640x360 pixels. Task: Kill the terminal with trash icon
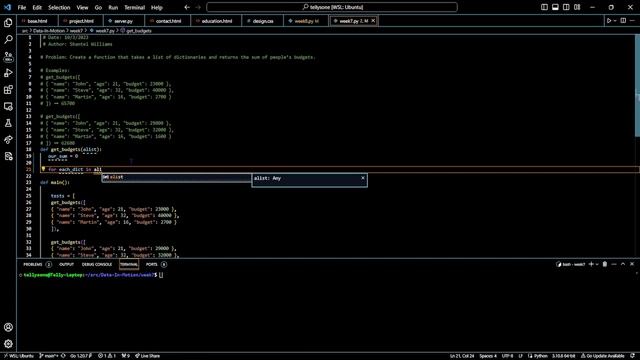coord(605,264)
